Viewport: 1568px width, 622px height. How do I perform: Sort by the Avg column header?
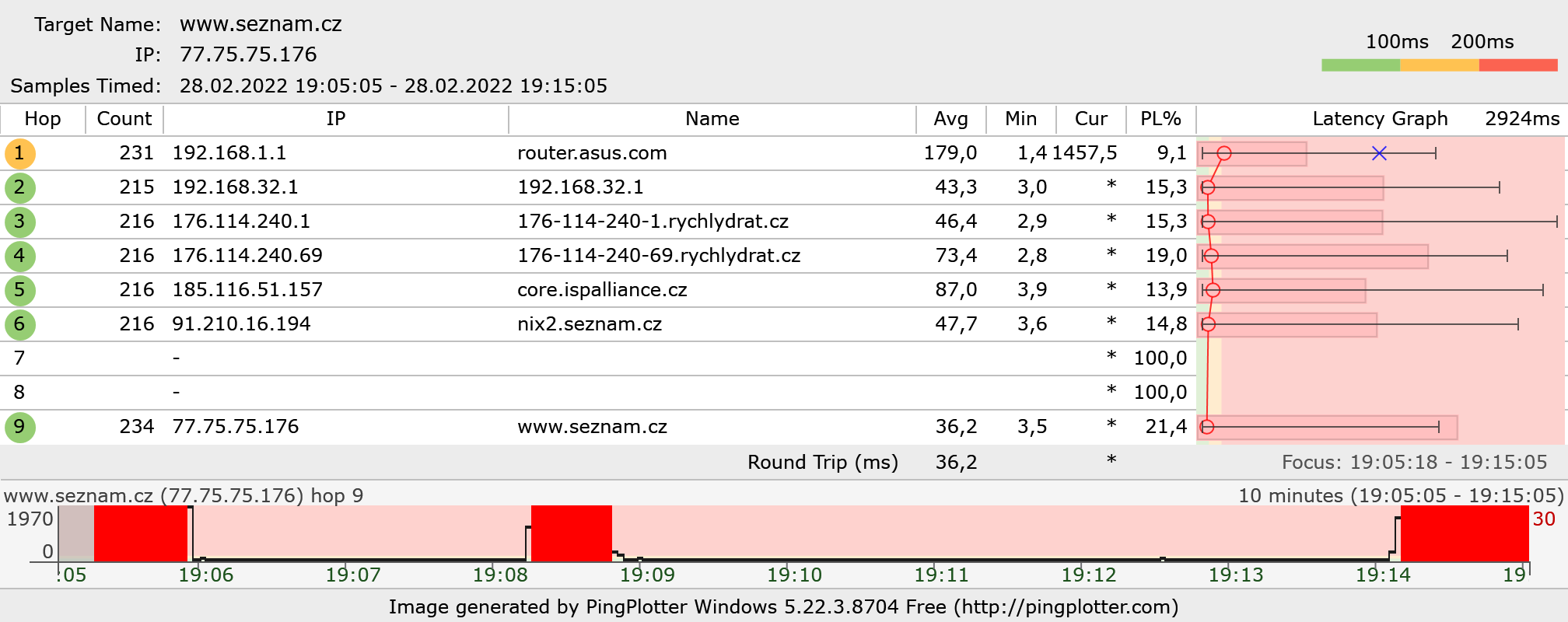(950, 119)
